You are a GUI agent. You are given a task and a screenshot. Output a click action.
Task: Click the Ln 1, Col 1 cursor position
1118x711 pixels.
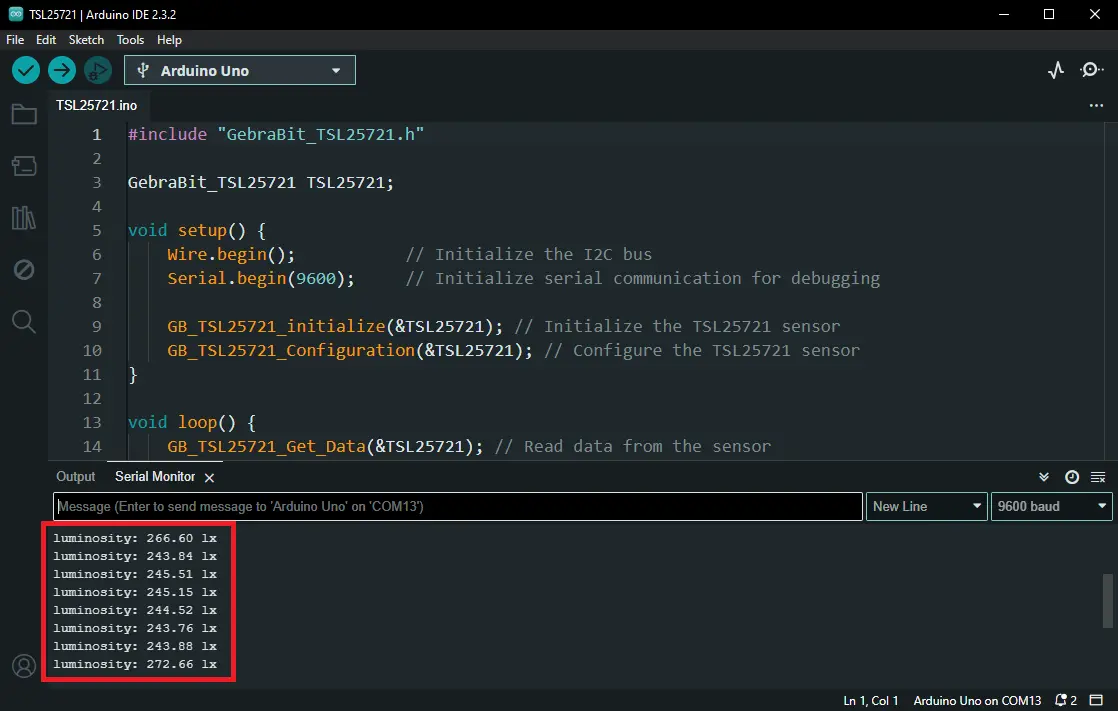871,700
